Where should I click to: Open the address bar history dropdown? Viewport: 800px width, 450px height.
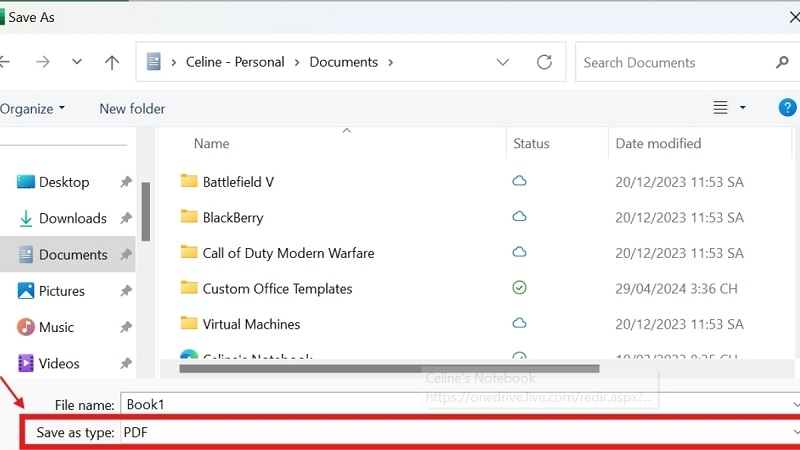click(x=503, y=62)
